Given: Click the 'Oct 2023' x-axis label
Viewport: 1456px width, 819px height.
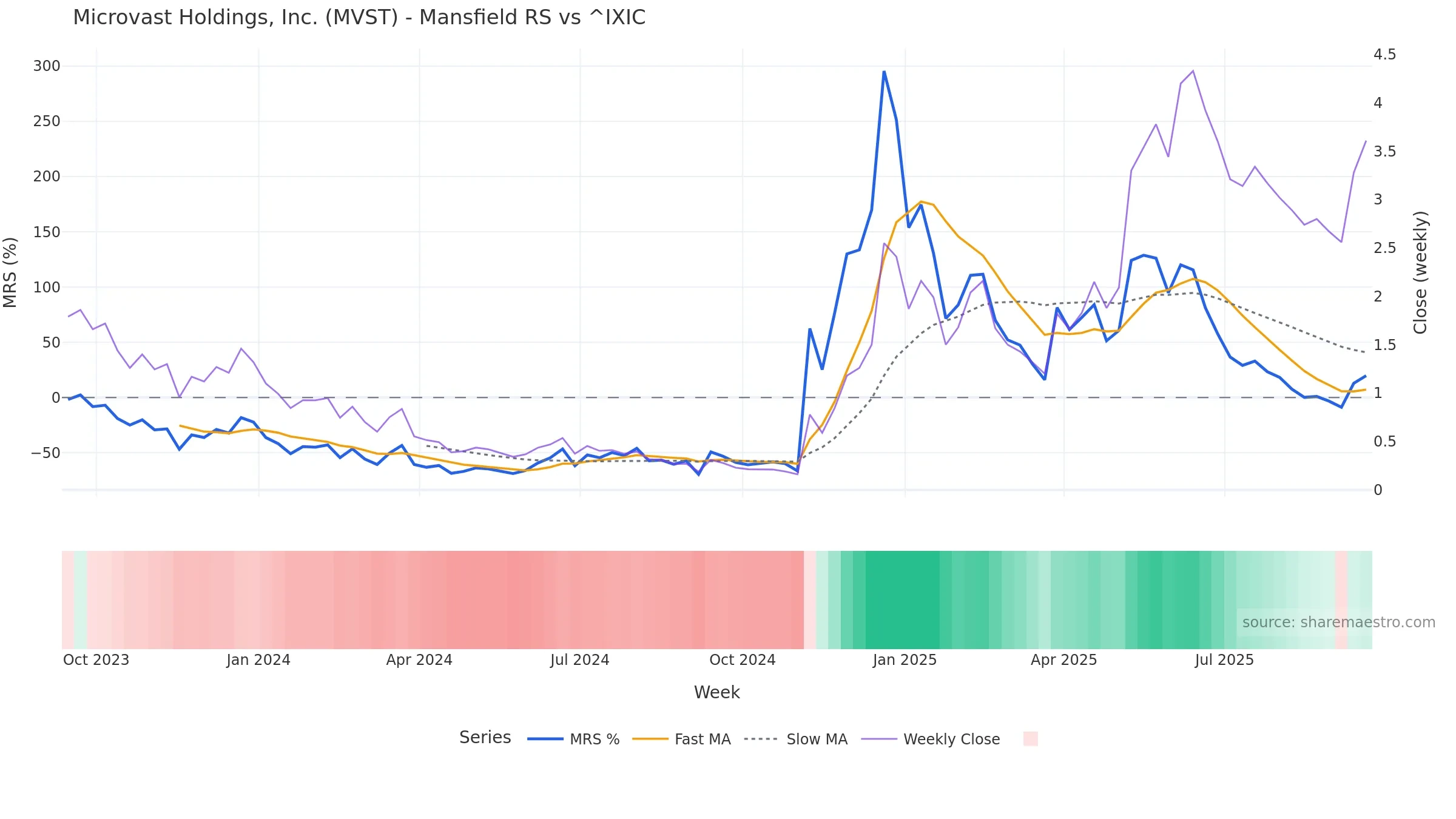Looking at the screenshot, I should 96,660.
